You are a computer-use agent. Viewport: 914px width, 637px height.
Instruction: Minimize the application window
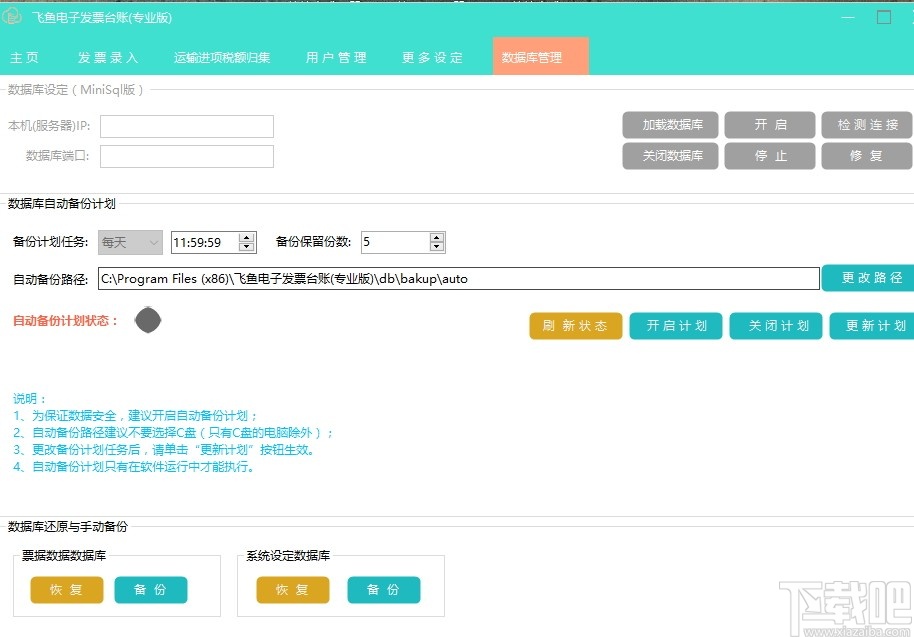[848, 17]
